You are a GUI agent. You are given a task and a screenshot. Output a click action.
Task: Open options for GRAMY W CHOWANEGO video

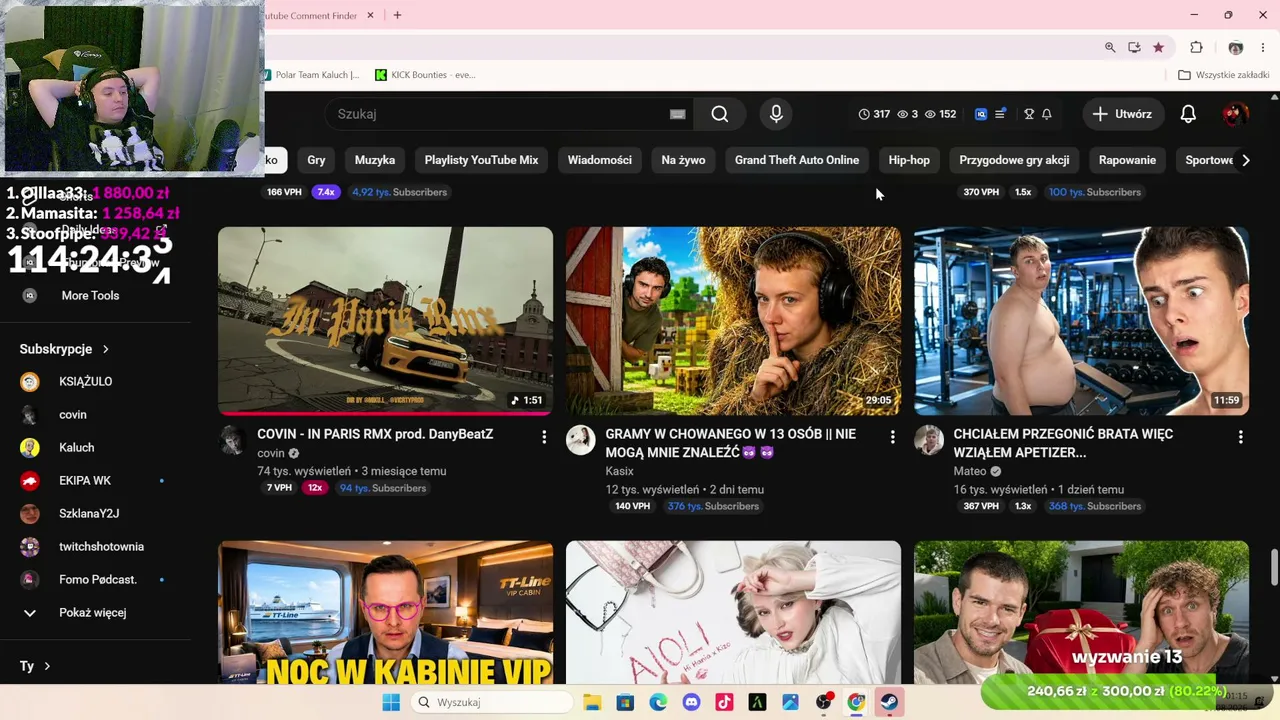[892, 437]
